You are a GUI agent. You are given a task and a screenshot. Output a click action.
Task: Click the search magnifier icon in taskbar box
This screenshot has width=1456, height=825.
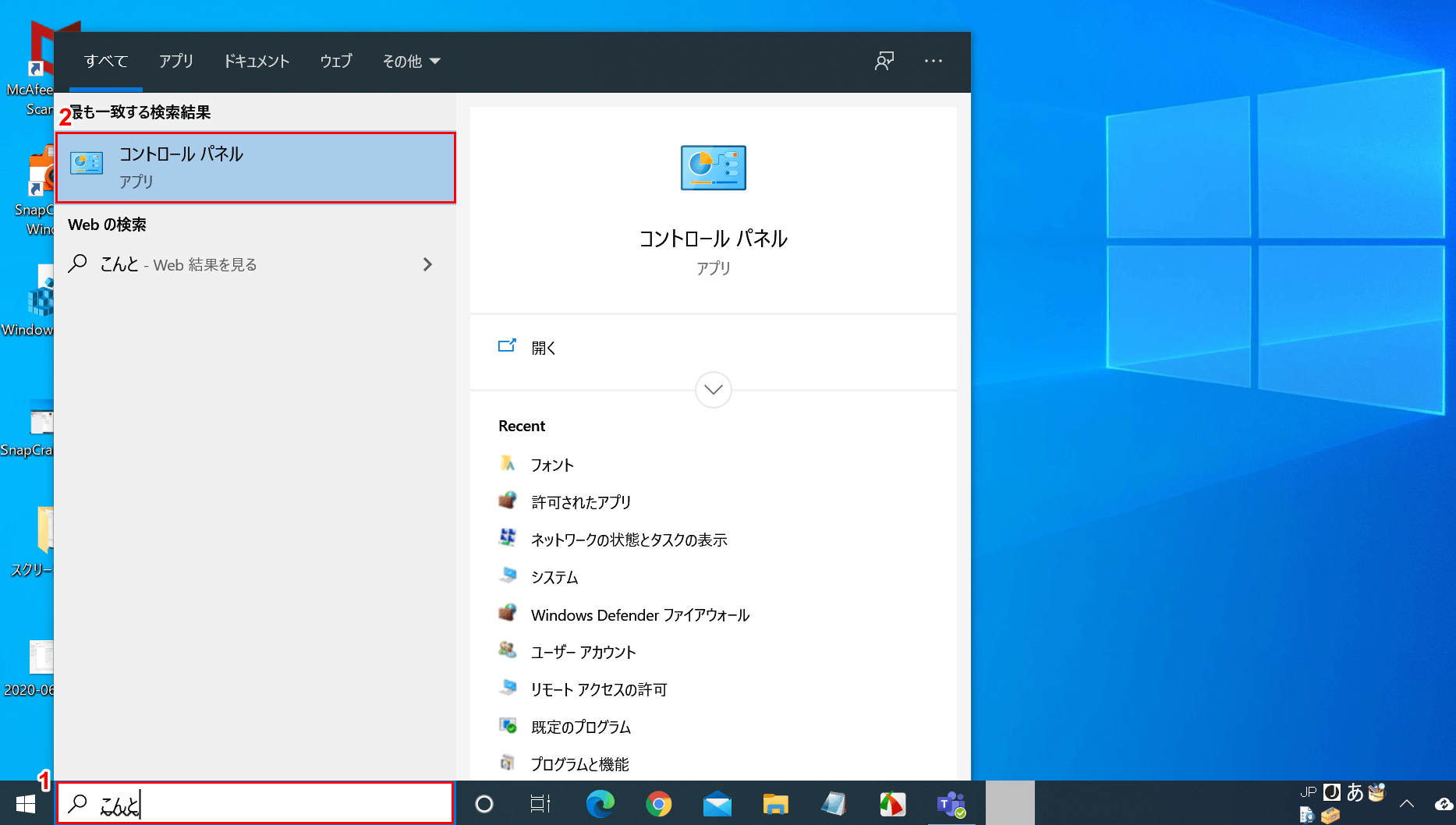pos(78,804)
